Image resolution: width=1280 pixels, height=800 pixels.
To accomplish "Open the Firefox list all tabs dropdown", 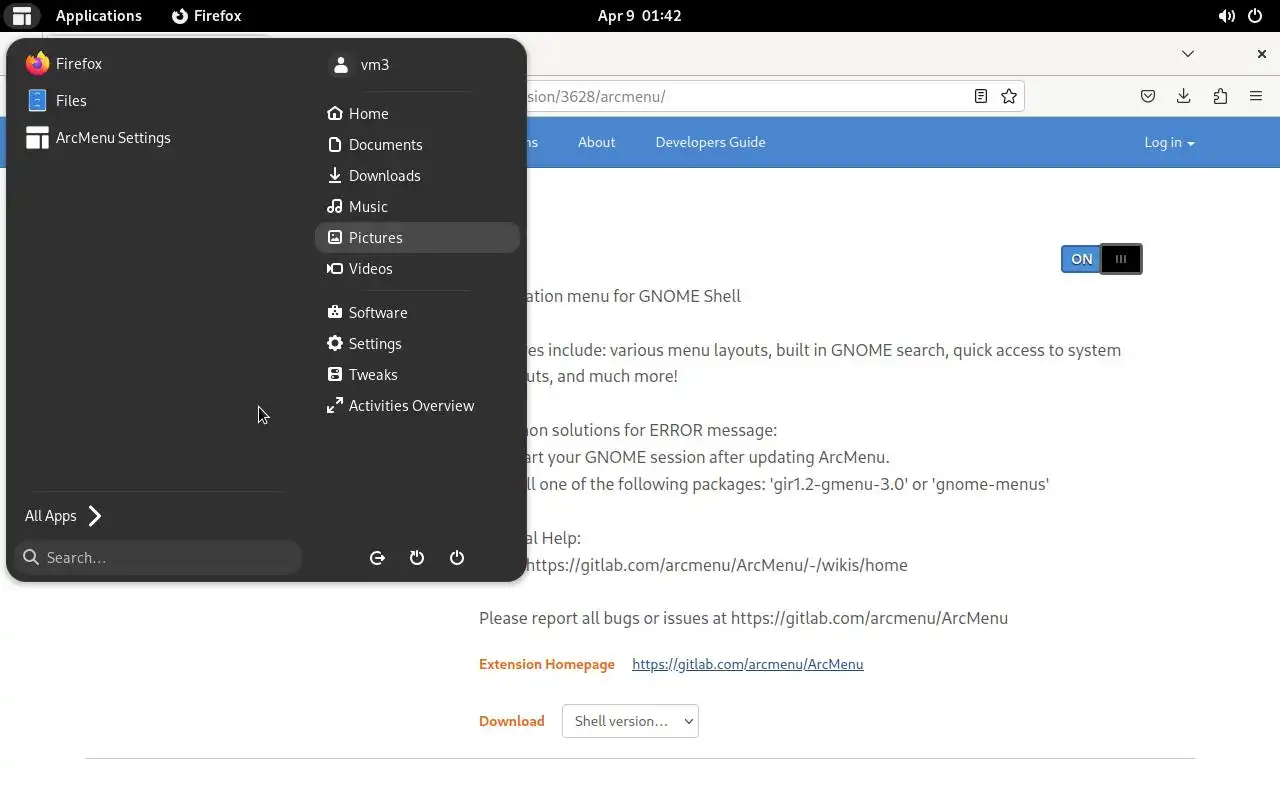I will point(1188,54).
